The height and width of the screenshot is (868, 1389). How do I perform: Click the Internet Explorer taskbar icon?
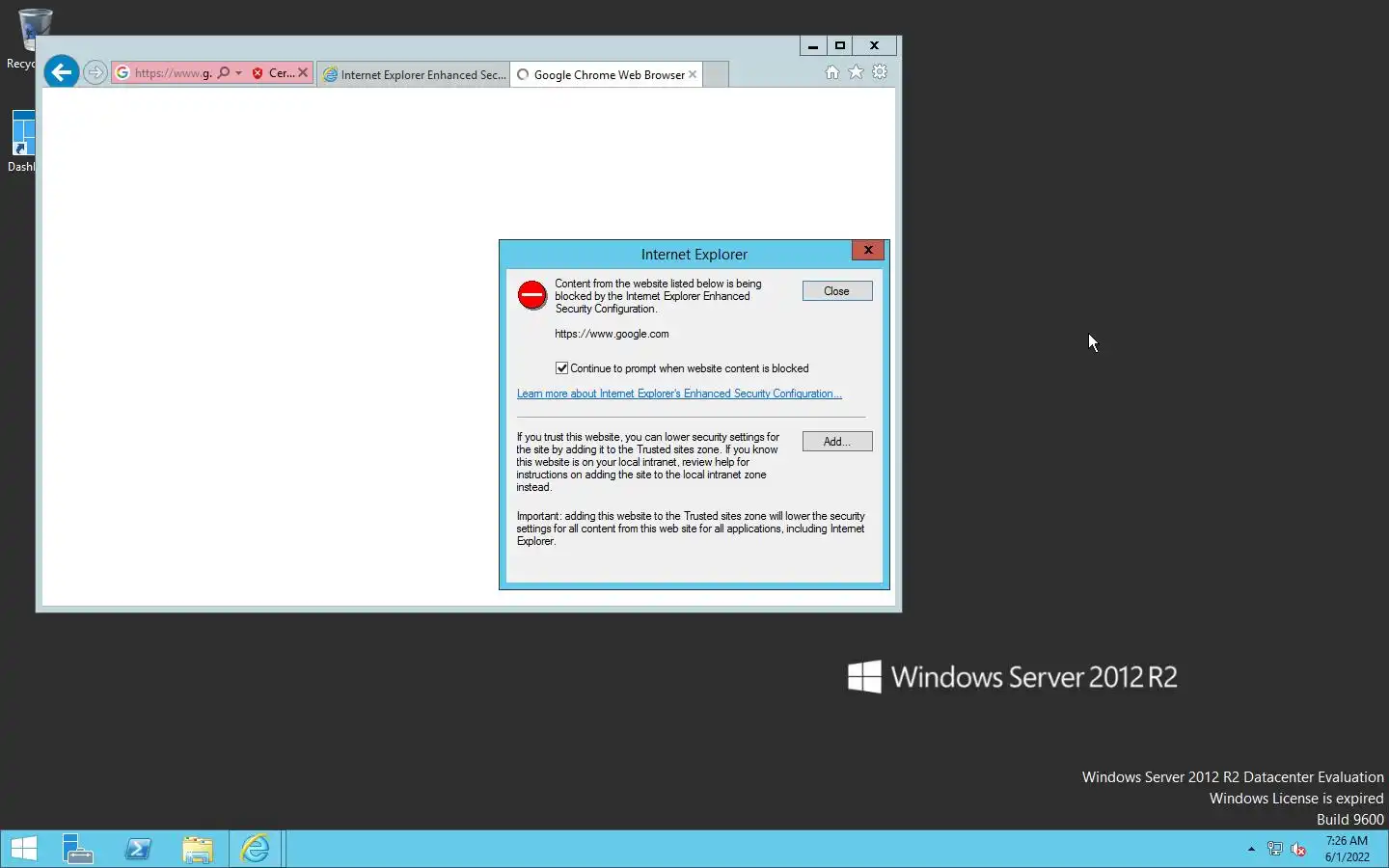256,849
